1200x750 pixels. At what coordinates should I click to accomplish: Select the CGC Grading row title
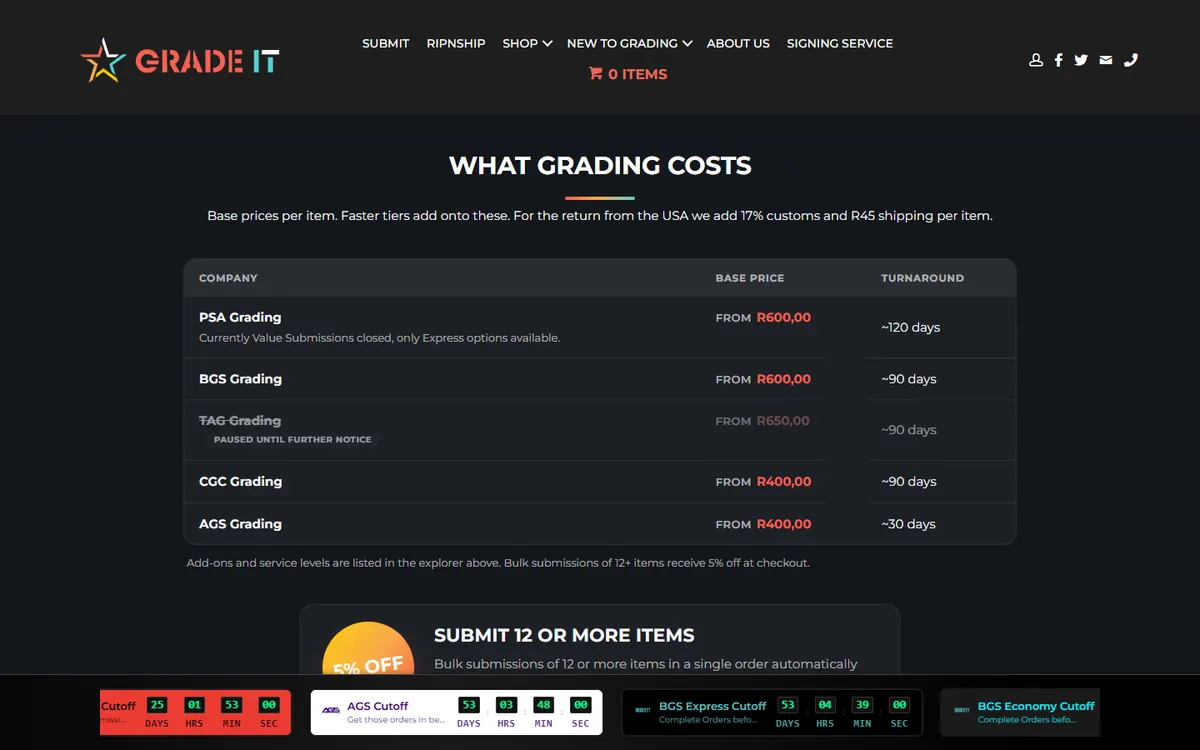(x=240, y=482)
